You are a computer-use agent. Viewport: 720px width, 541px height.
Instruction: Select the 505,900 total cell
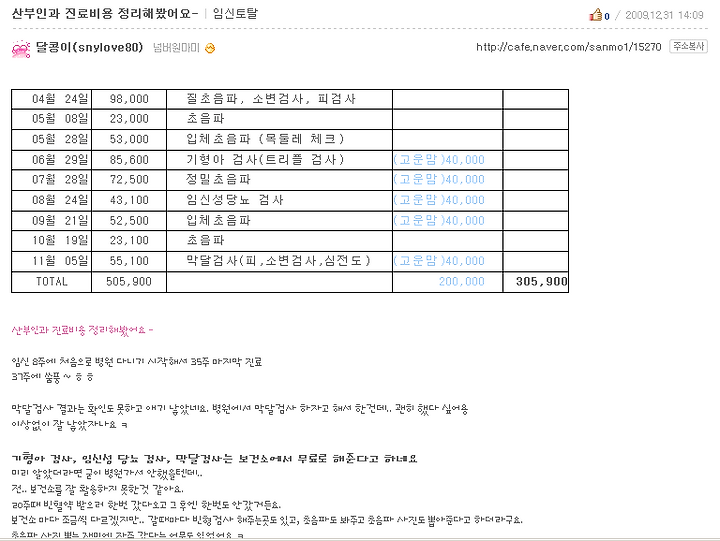click(129, 282)
